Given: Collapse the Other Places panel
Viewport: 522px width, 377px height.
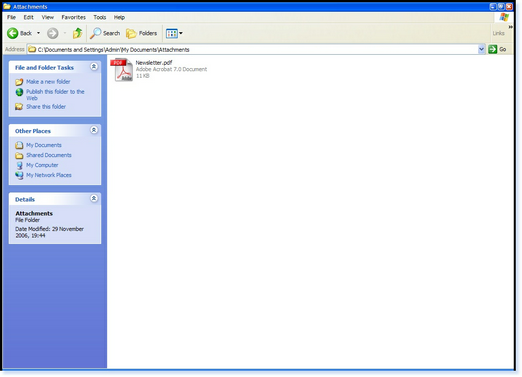Looking at the screenshot, I should tap(94, 130).
